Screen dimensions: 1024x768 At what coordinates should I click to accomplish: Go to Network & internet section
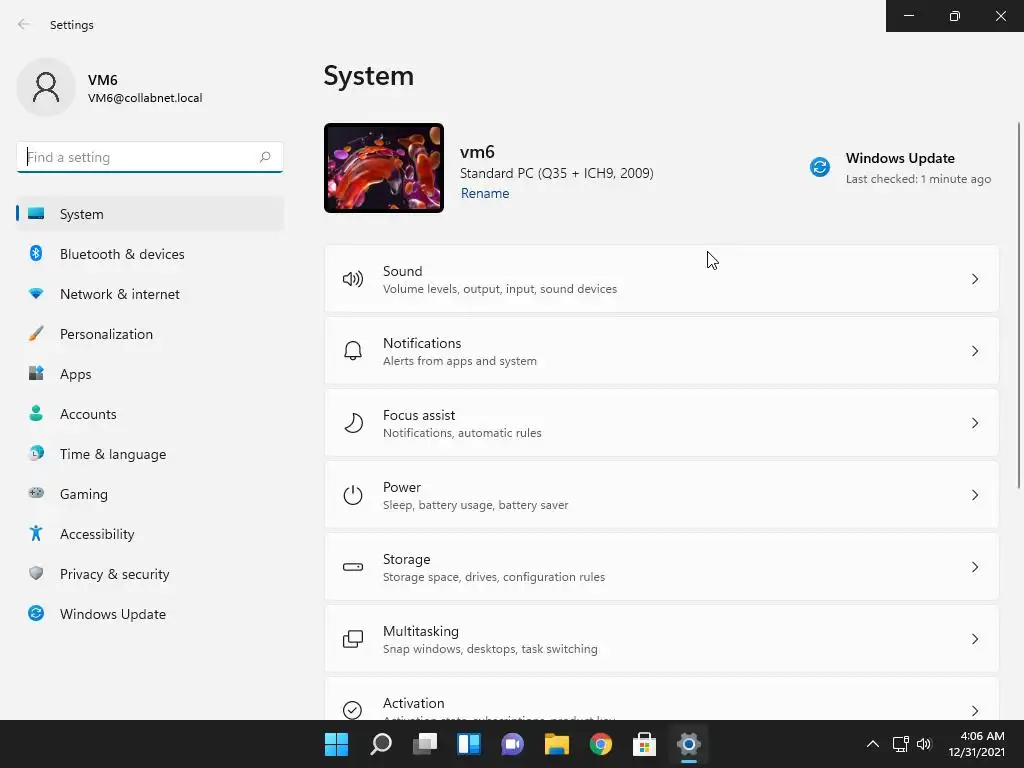pos(120,294)
